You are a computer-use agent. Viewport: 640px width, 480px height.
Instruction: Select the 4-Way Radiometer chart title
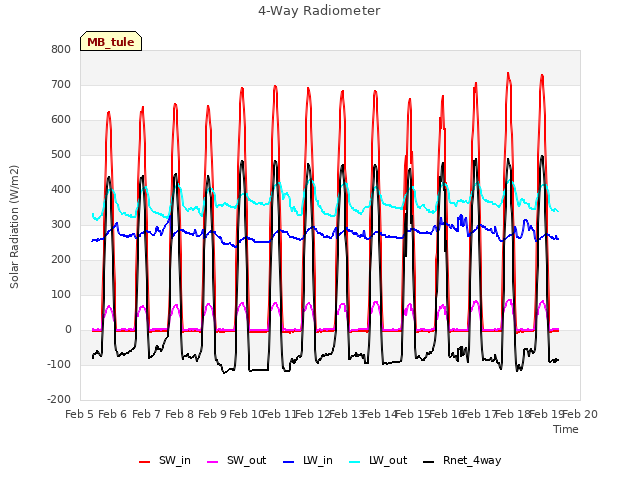[x=319, y=11]
